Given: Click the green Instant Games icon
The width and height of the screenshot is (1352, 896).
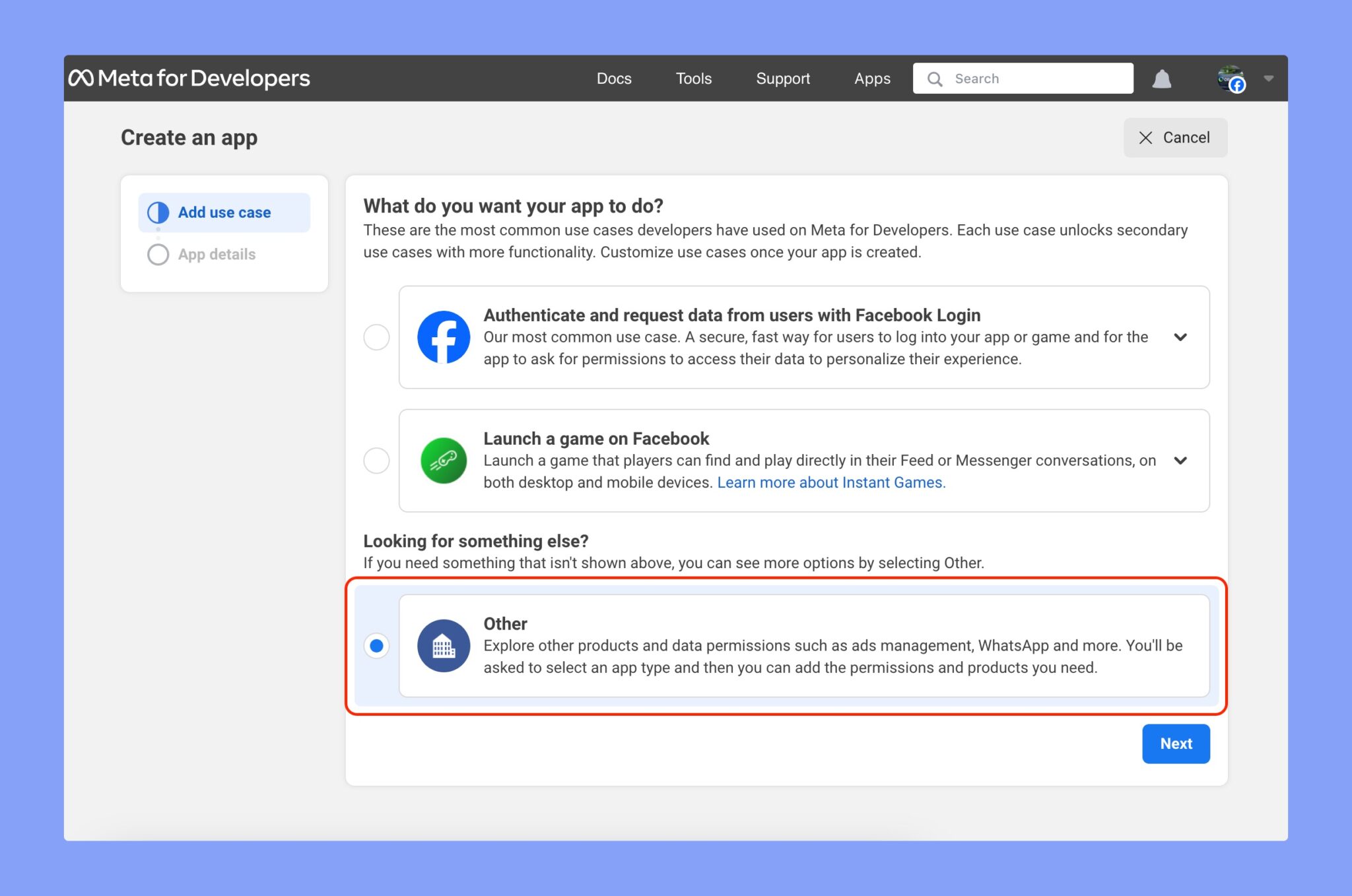Looking at the screenshot, I should point(443,460).
